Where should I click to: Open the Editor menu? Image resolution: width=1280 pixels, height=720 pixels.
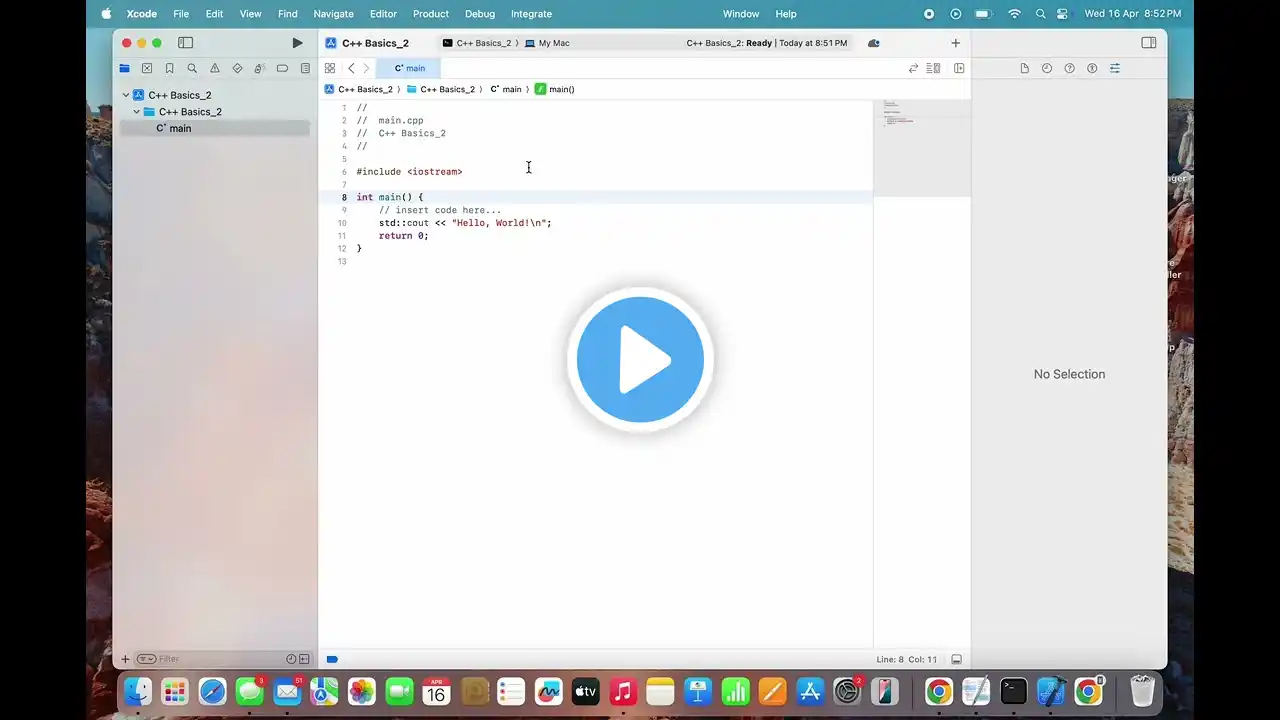coord(383,14)
